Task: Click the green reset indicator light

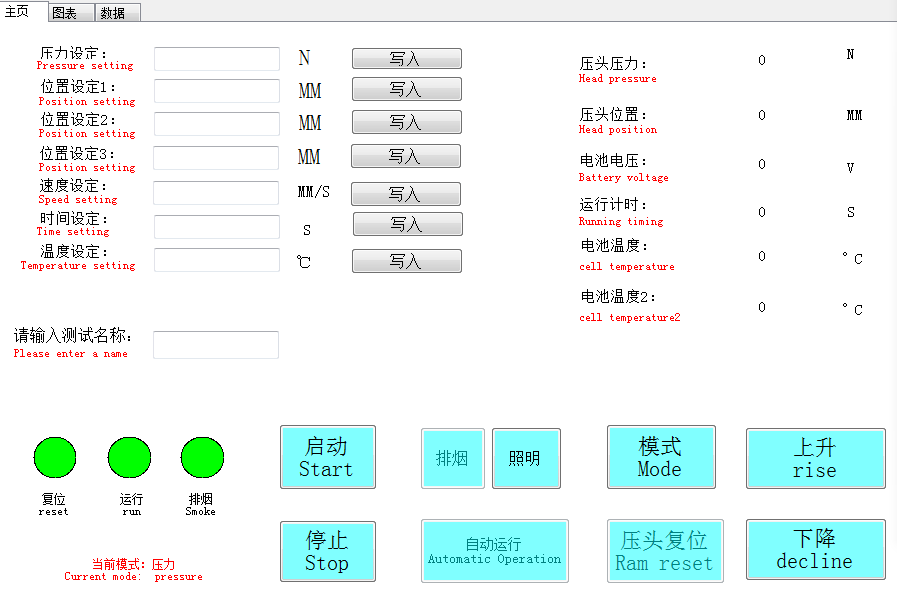Action: point(55,458)
